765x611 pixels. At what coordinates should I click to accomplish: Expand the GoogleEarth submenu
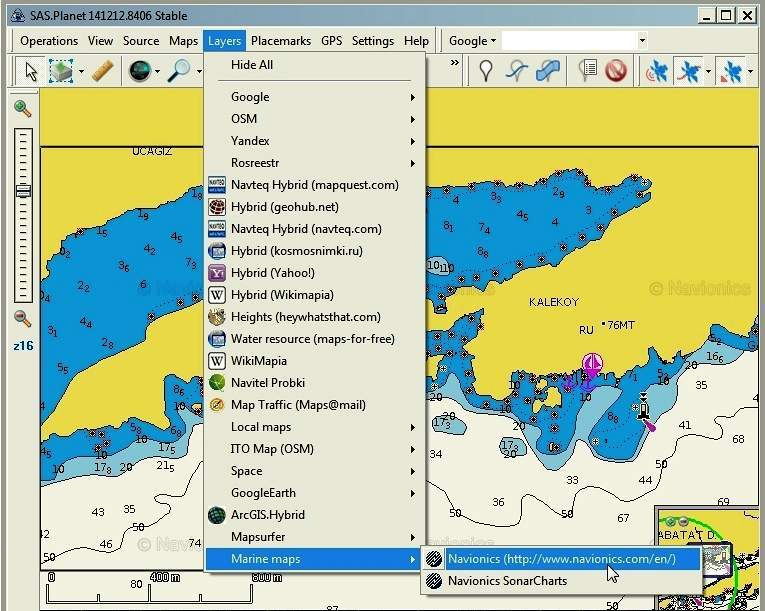click(315, 493)
